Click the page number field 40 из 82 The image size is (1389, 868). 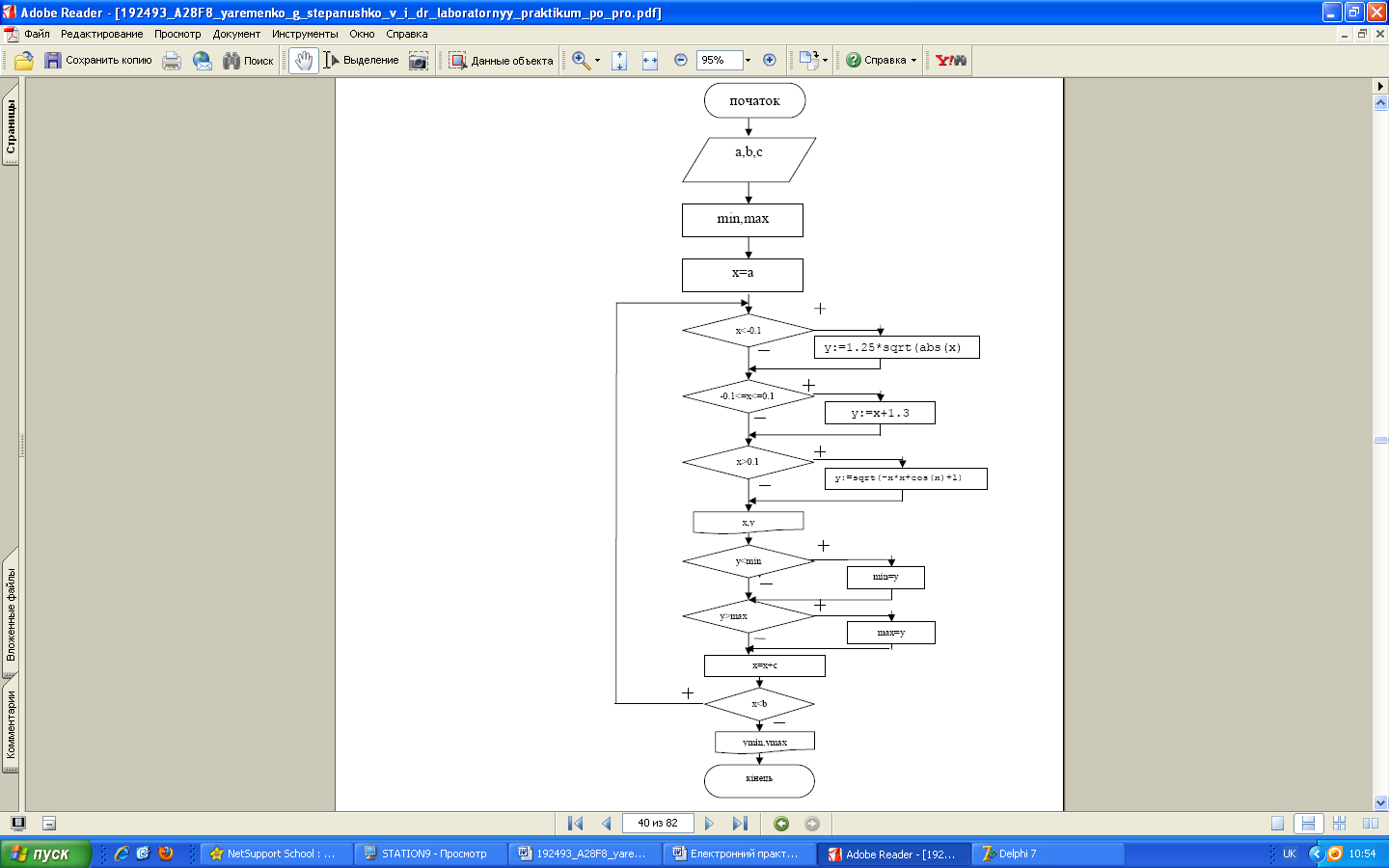(x=658, y=824)
